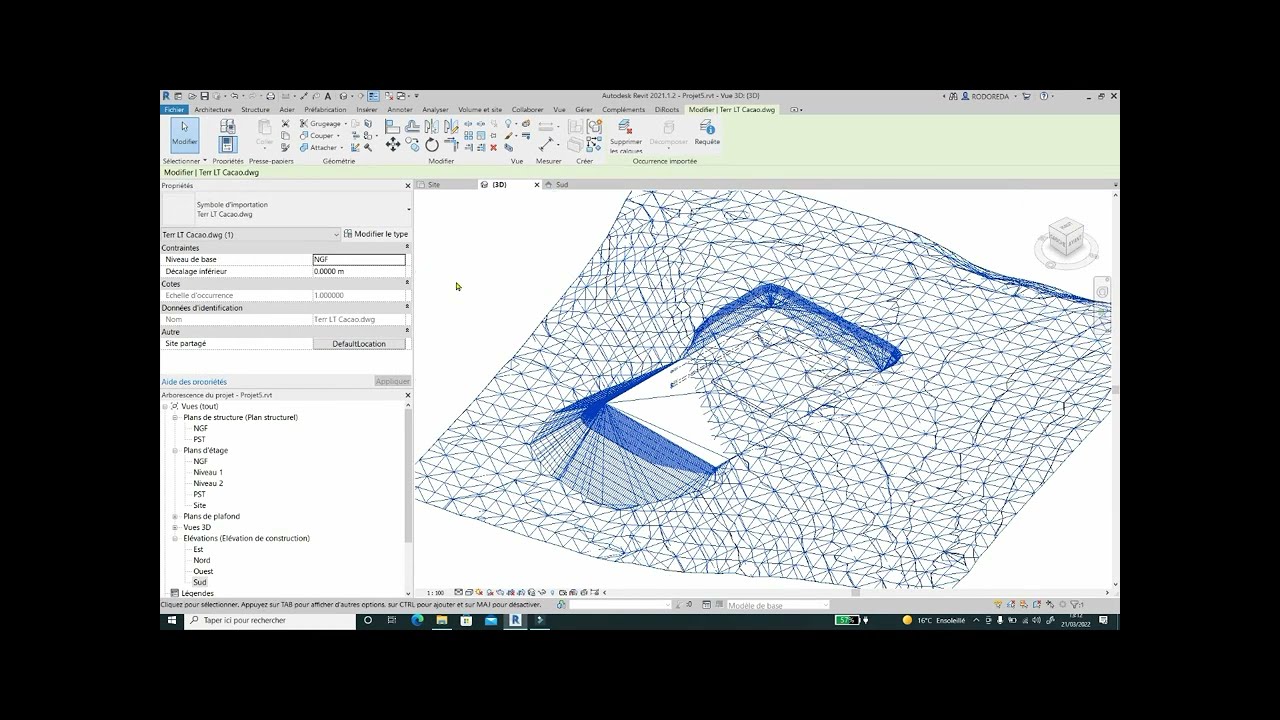1280x720 pixels.
Task: Switch to the Sud view tab
Action: pos(562,184)
